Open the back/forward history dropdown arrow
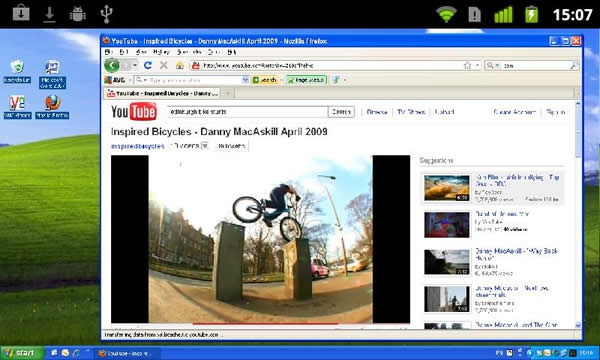 (x=135, y=65)
